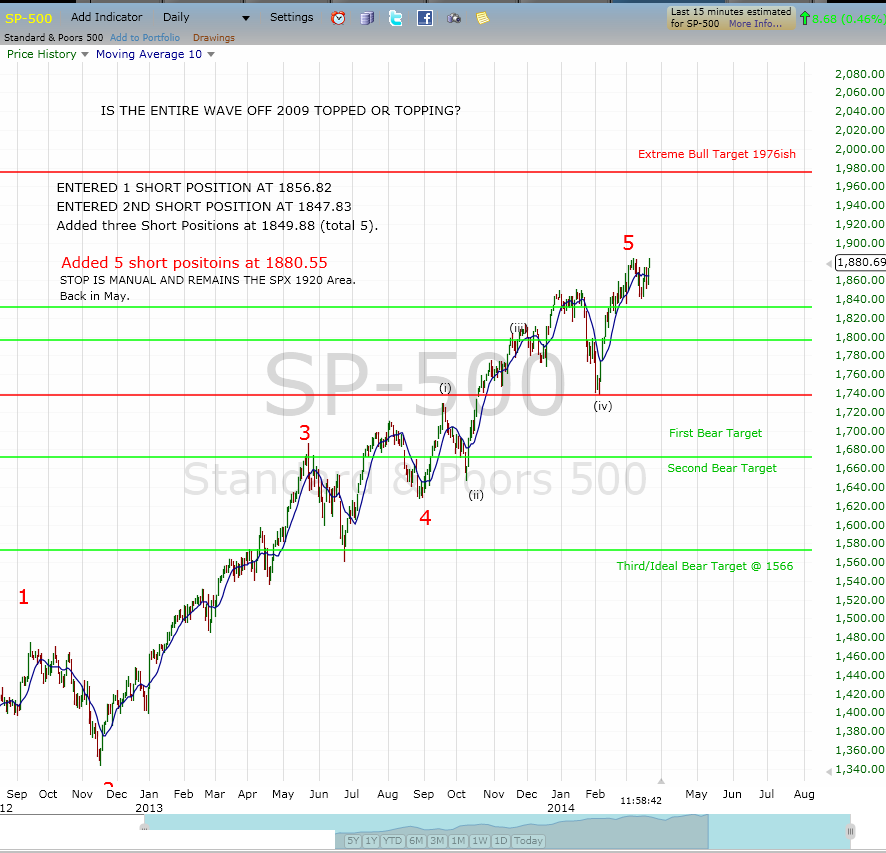Click the Second Bear Target label

coord(722,468)
